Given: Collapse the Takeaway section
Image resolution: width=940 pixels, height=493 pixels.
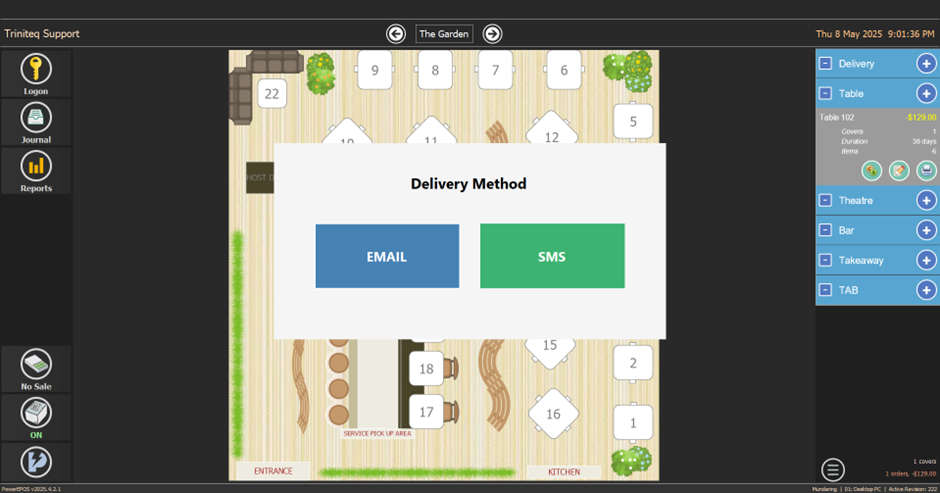Looking at the screenshot, I should [825, 260].
